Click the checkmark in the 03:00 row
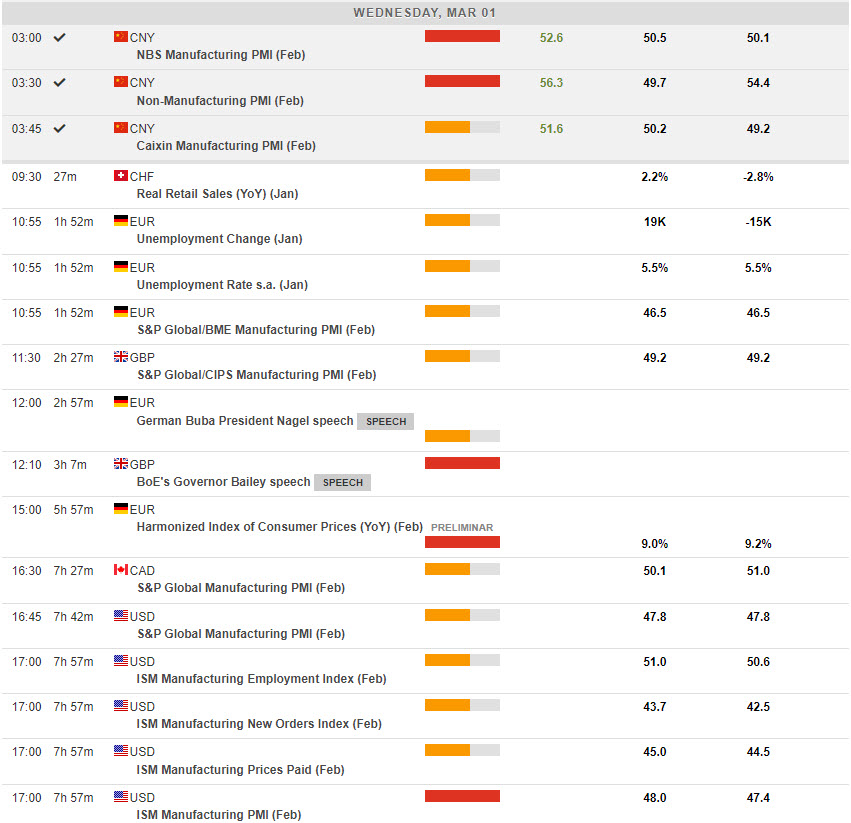 coord(59,37)
